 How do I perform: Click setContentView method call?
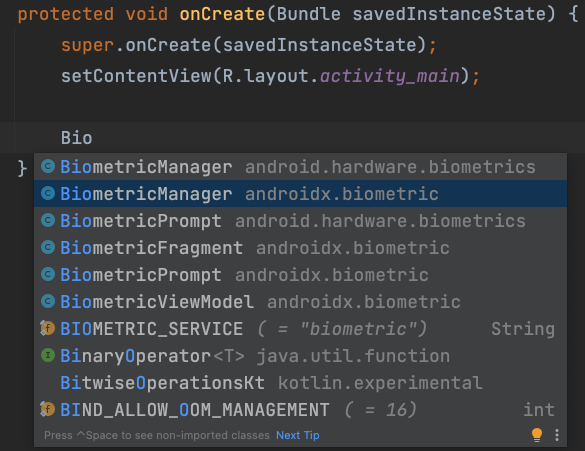(136, 76)
